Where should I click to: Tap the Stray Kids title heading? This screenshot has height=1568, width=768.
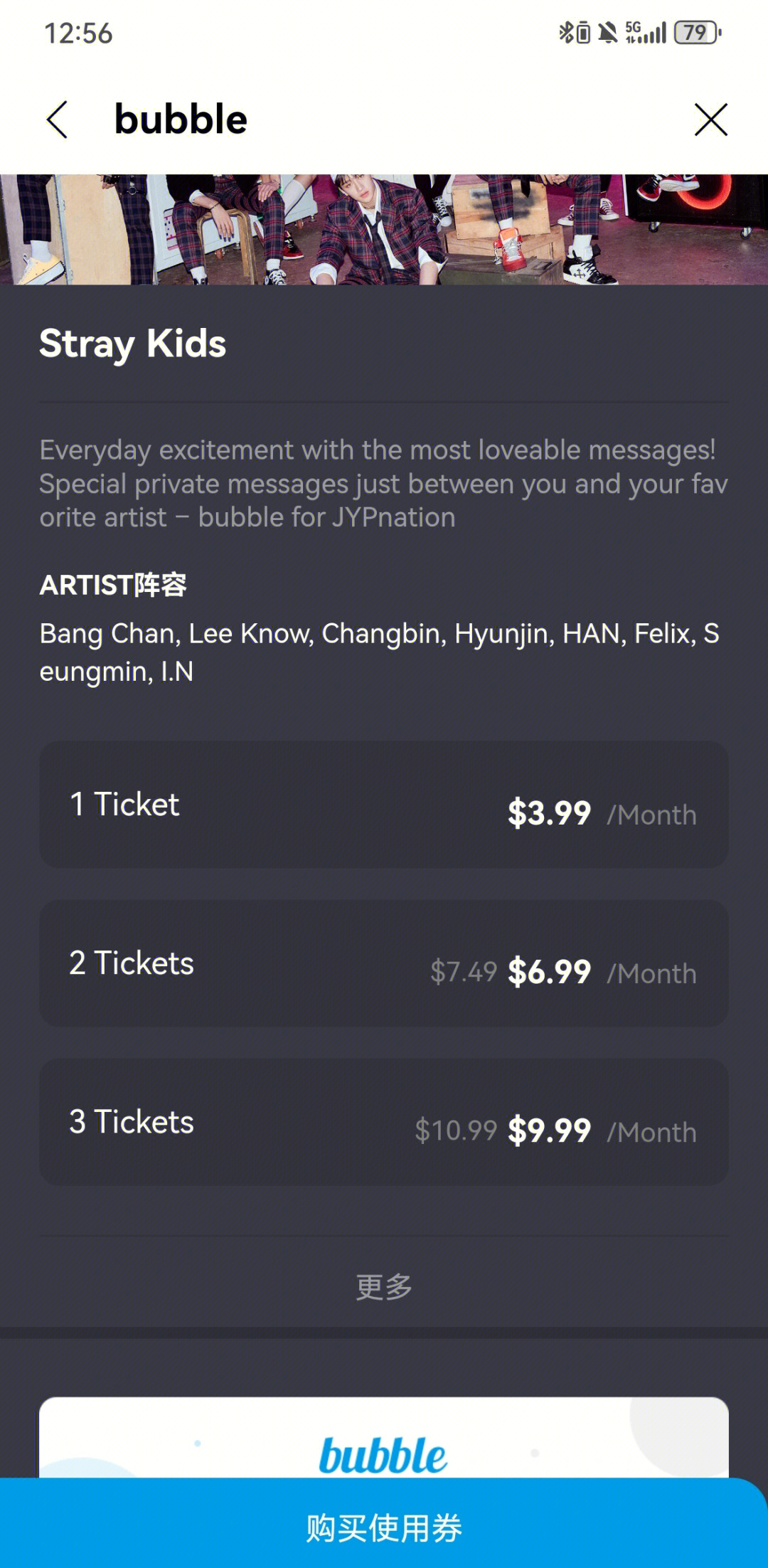click(x=133, y=344)
